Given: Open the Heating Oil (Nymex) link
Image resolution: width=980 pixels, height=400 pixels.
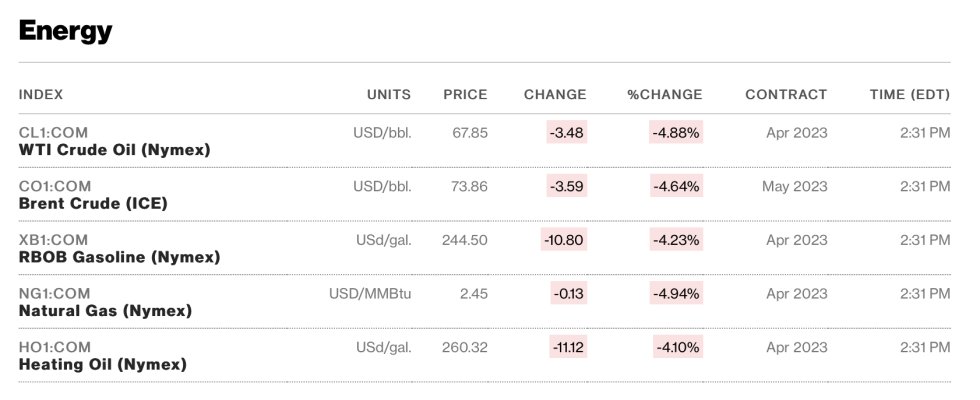Looking at the screenshot, I should point(102,364).
